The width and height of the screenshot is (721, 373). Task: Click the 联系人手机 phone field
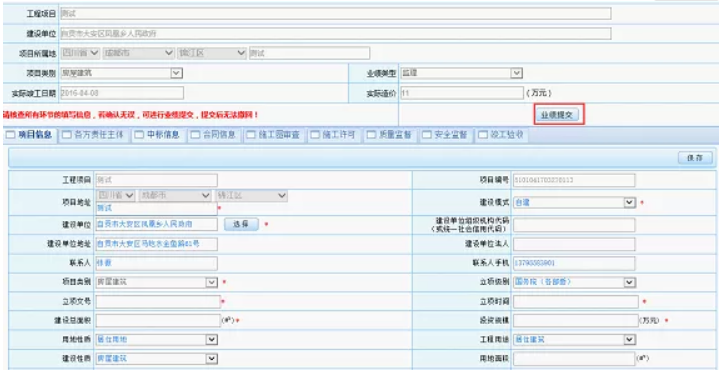[x=574, y=263]
